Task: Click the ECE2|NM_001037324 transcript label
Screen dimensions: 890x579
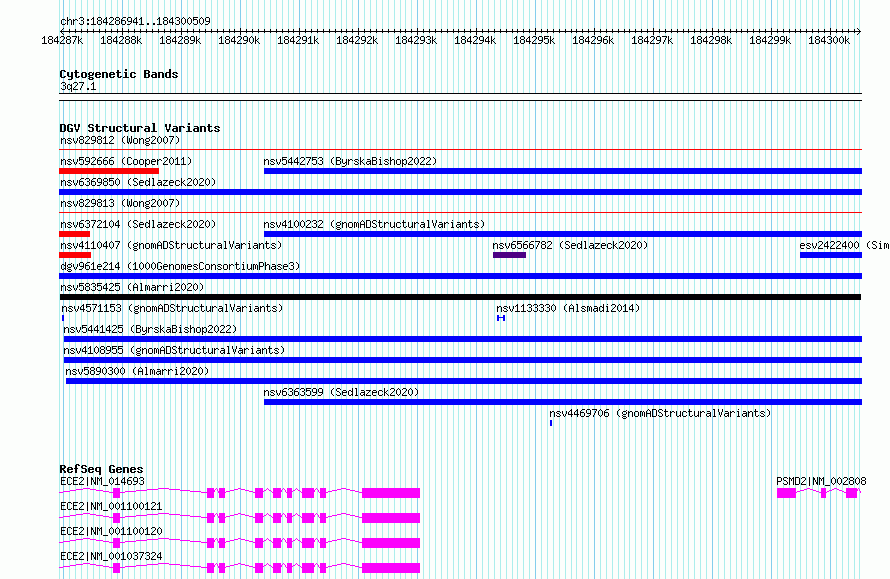Action: point(111,556)
